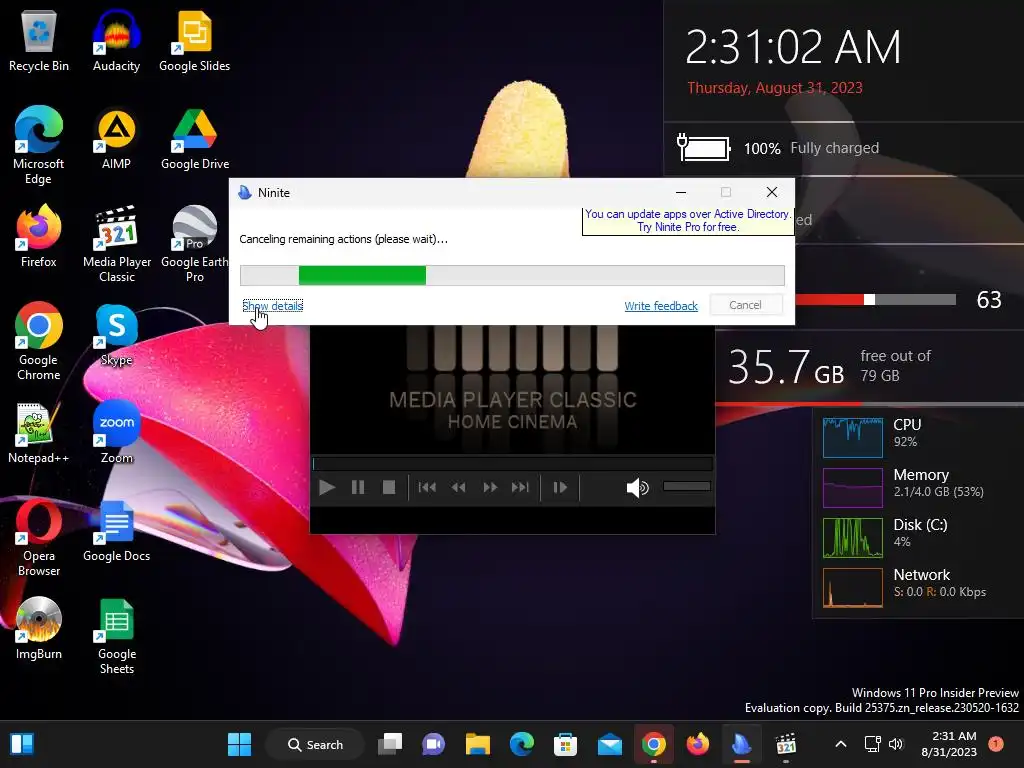1024x768 pixels.
Task: Open the taskbar clock showing 2:31 AM
Action: (949, 744)
